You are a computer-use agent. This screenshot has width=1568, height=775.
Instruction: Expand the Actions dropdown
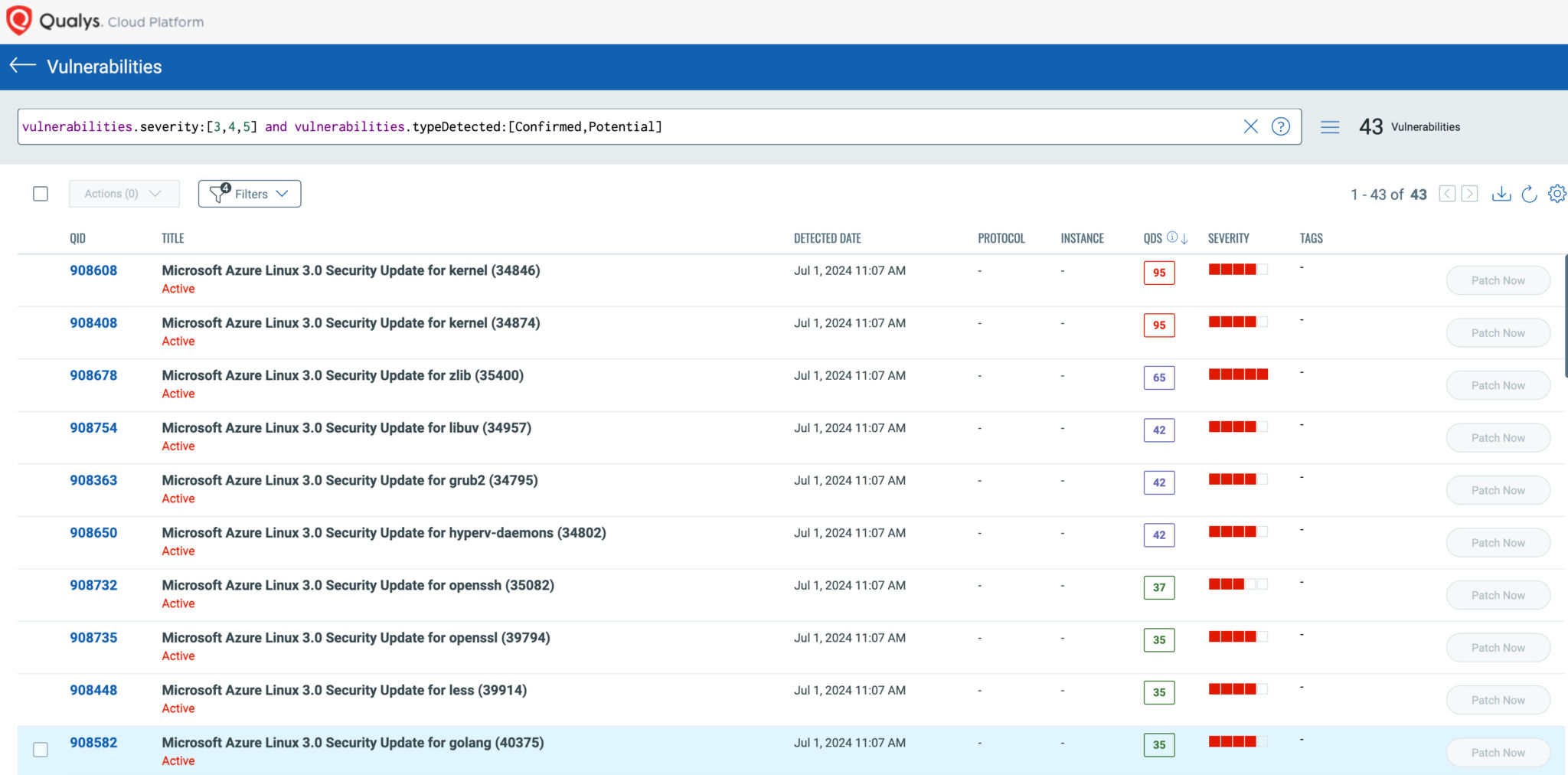pyautogui.click(x=124, y=194)
